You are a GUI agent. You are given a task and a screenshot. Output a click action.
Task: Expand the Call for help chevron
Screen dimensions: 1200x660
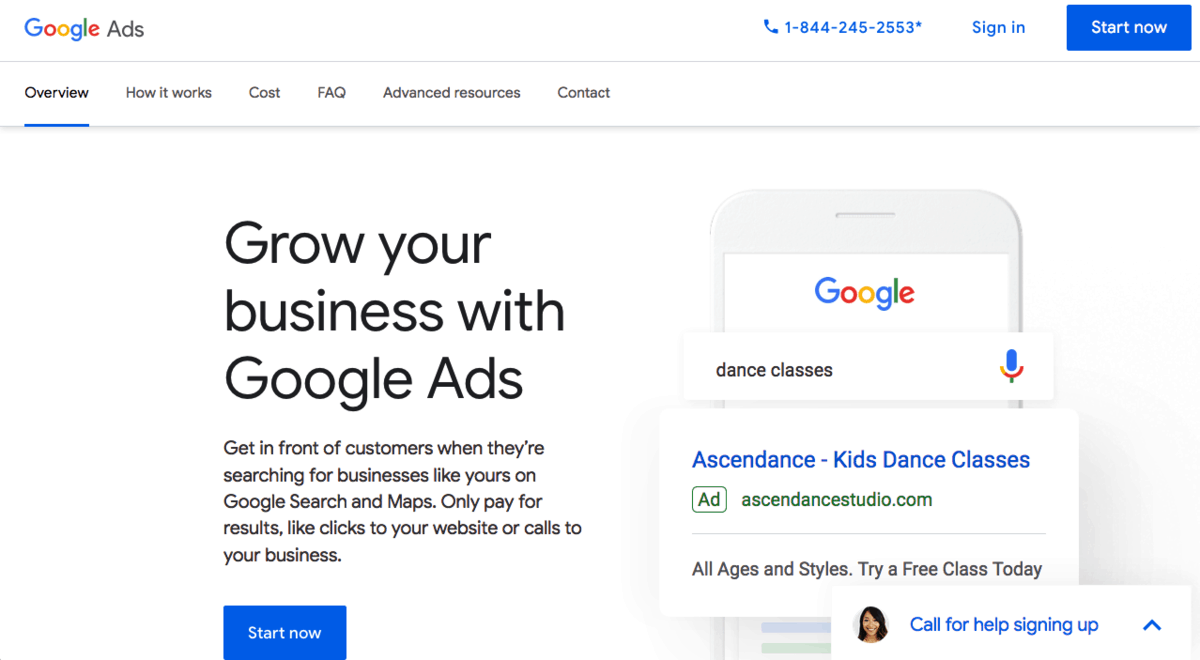click(1152, 625)
